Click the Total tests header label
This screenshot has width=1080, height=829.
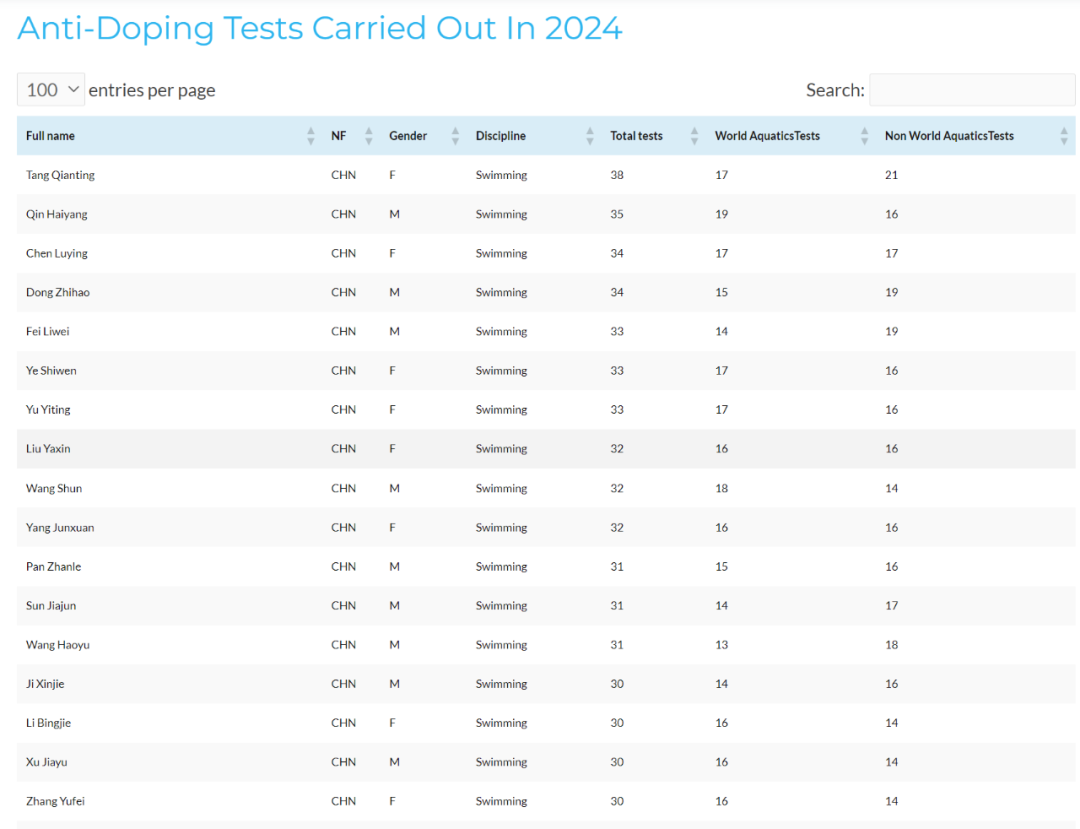point(636,136)
